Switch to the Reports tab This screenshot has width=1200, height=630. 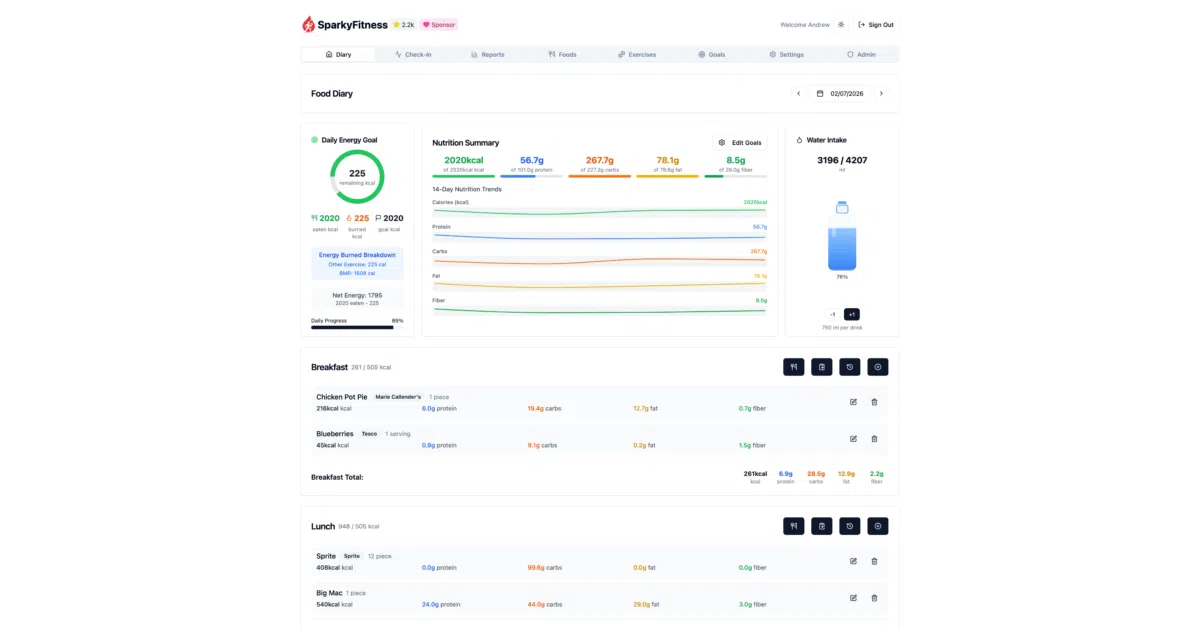pyautogui.click(x=487, y=54)
